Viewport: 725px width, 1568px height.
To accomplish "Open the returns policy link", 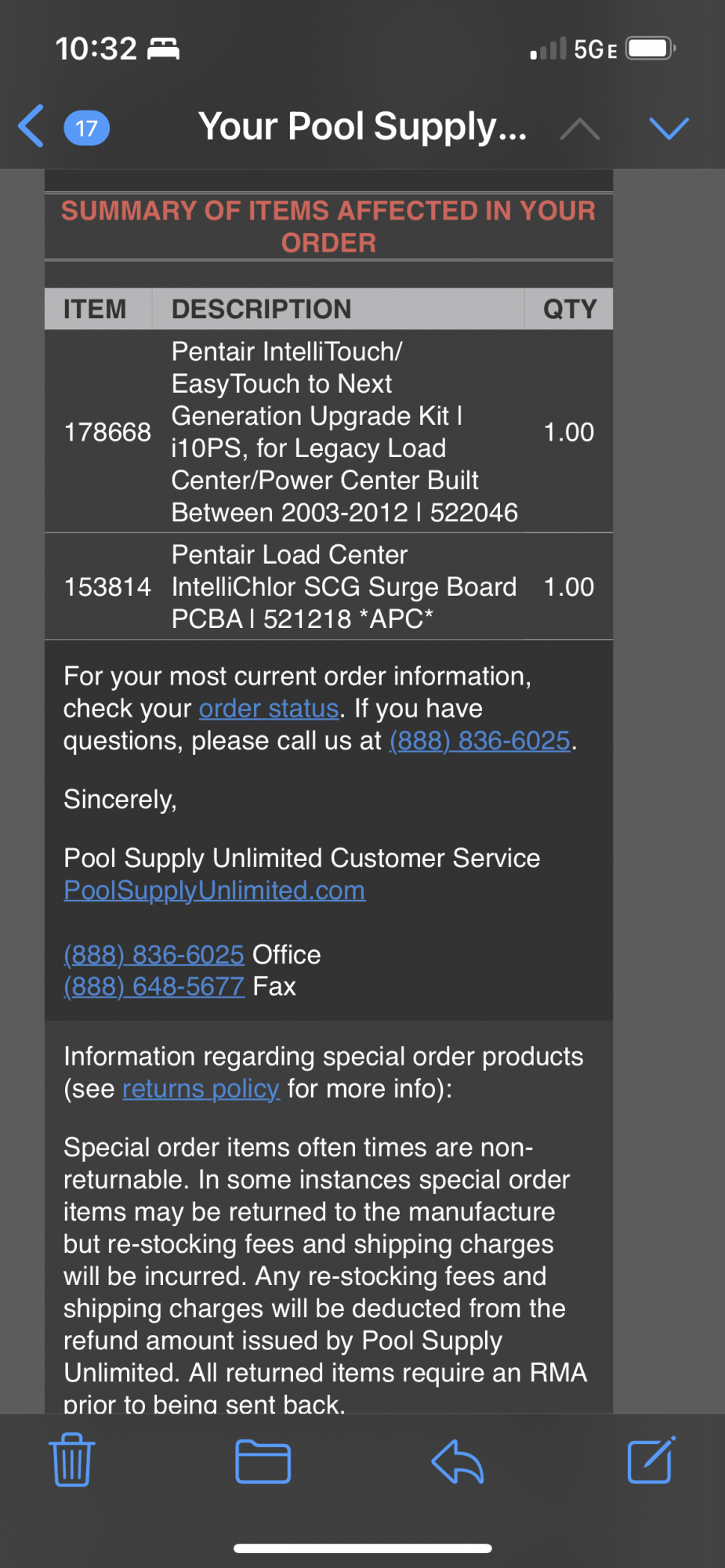I will (201, 1089).
